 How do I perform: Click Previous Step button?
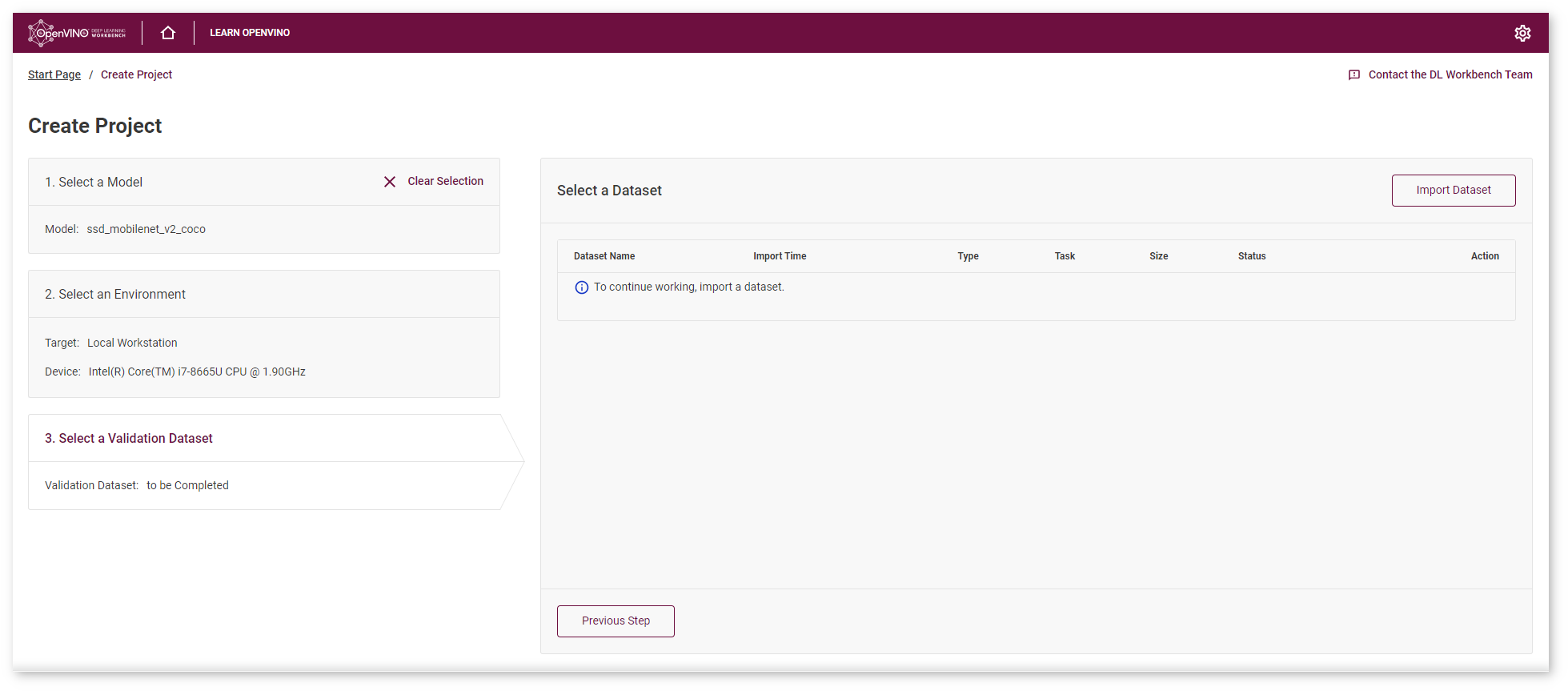(616, 621)
